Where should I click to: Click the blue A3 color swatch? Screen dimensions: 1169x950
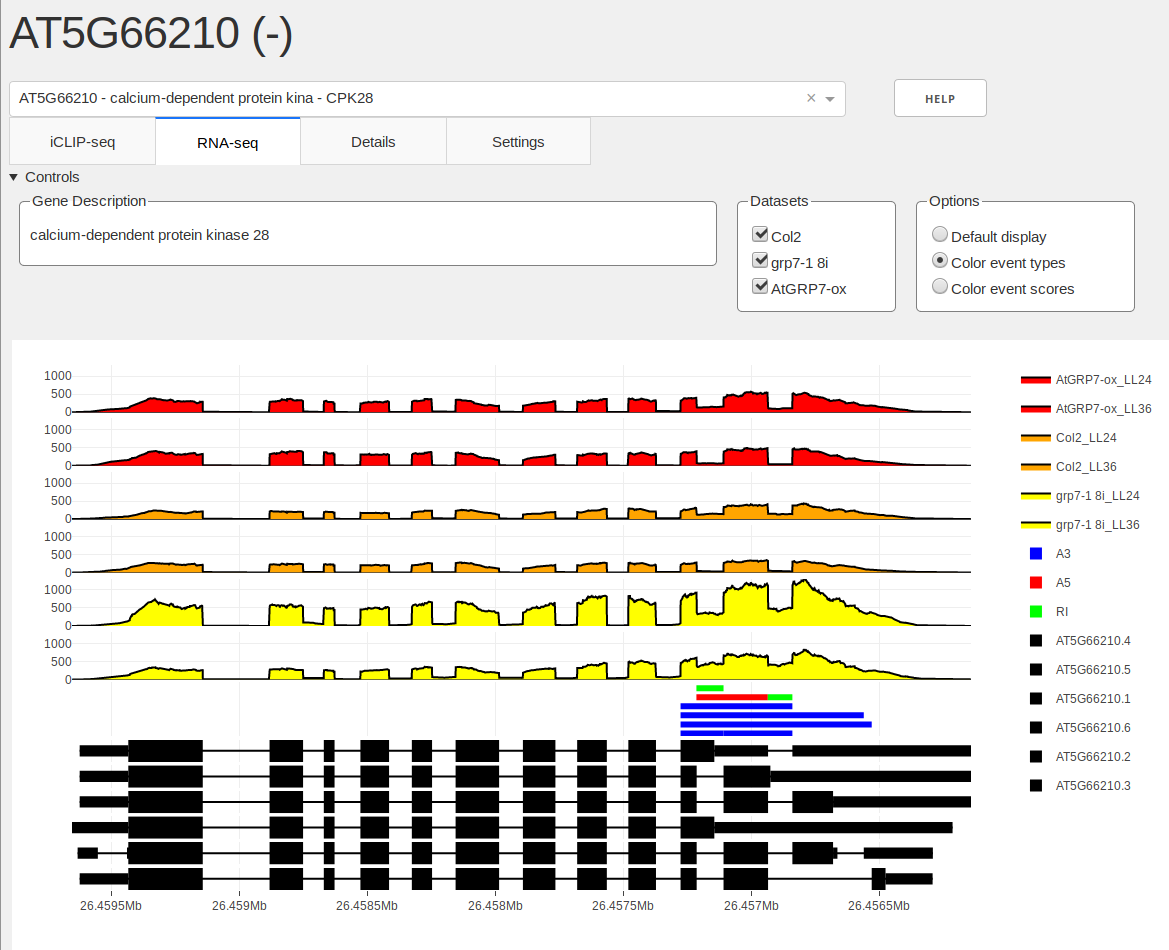click(1036, 553)
